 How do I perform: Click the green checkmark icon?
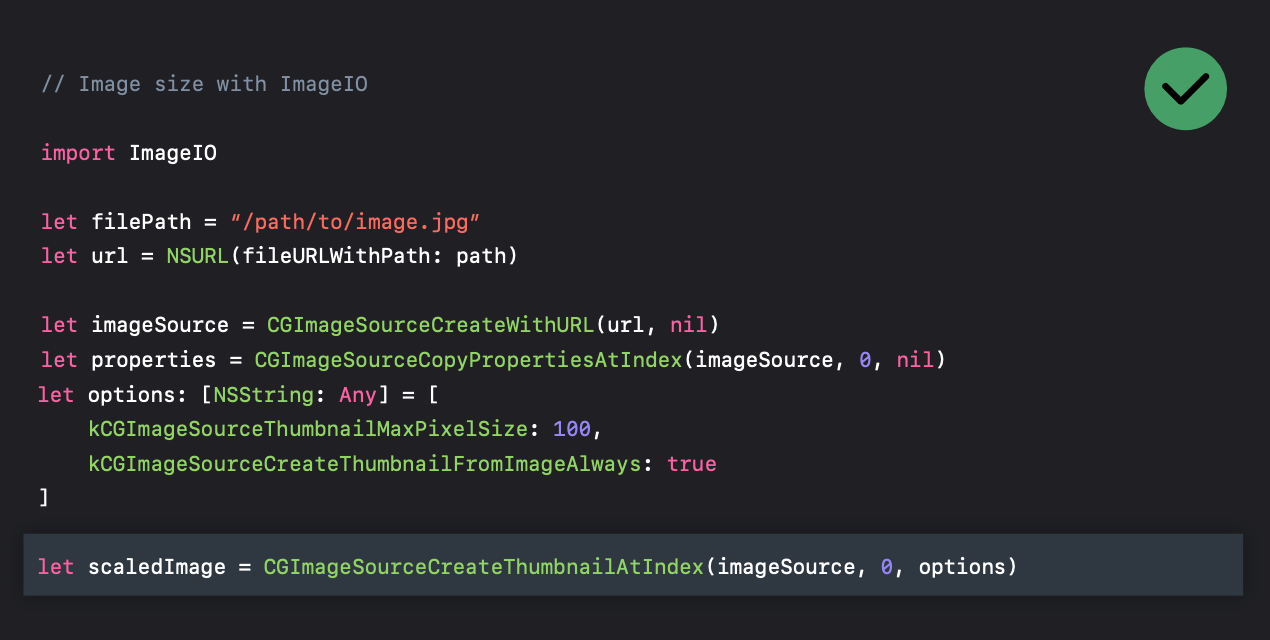coord(1185,89)
